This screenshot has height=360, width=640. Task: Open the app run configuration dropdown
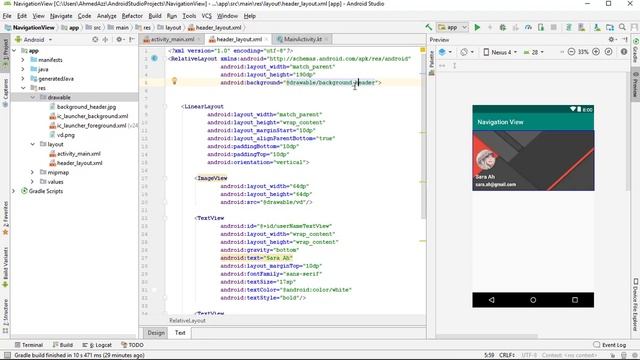click(x=452, y=27)
